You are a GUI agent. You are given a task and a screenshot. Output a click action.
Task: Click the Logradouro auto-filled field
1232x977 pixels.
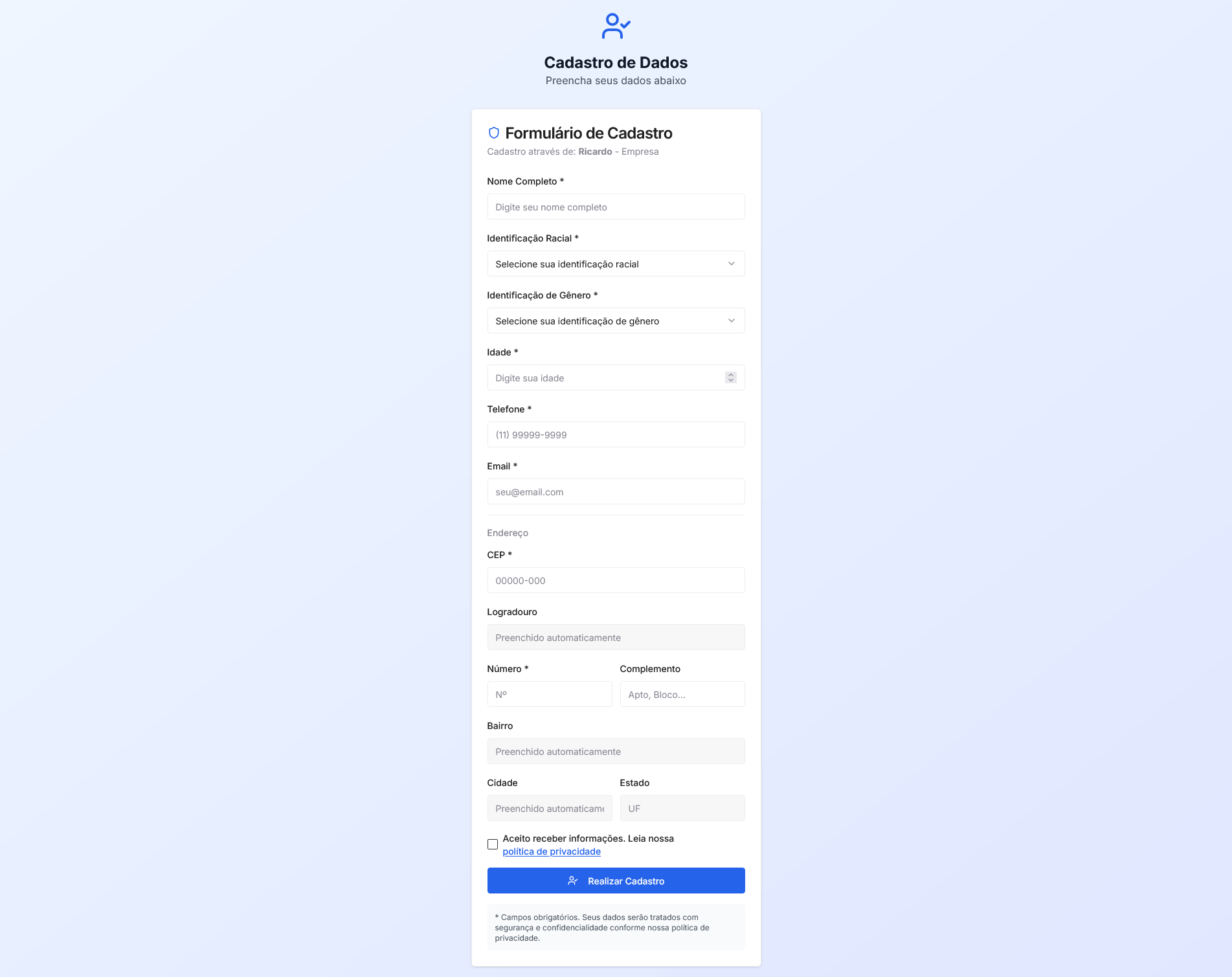(616, 638)
